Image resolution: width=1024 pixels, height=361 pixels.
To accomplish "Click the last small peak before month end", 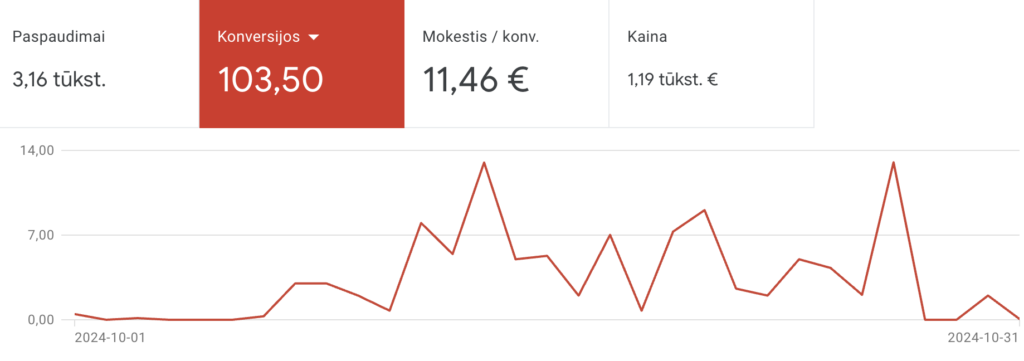I will click(x=988, y=296).
